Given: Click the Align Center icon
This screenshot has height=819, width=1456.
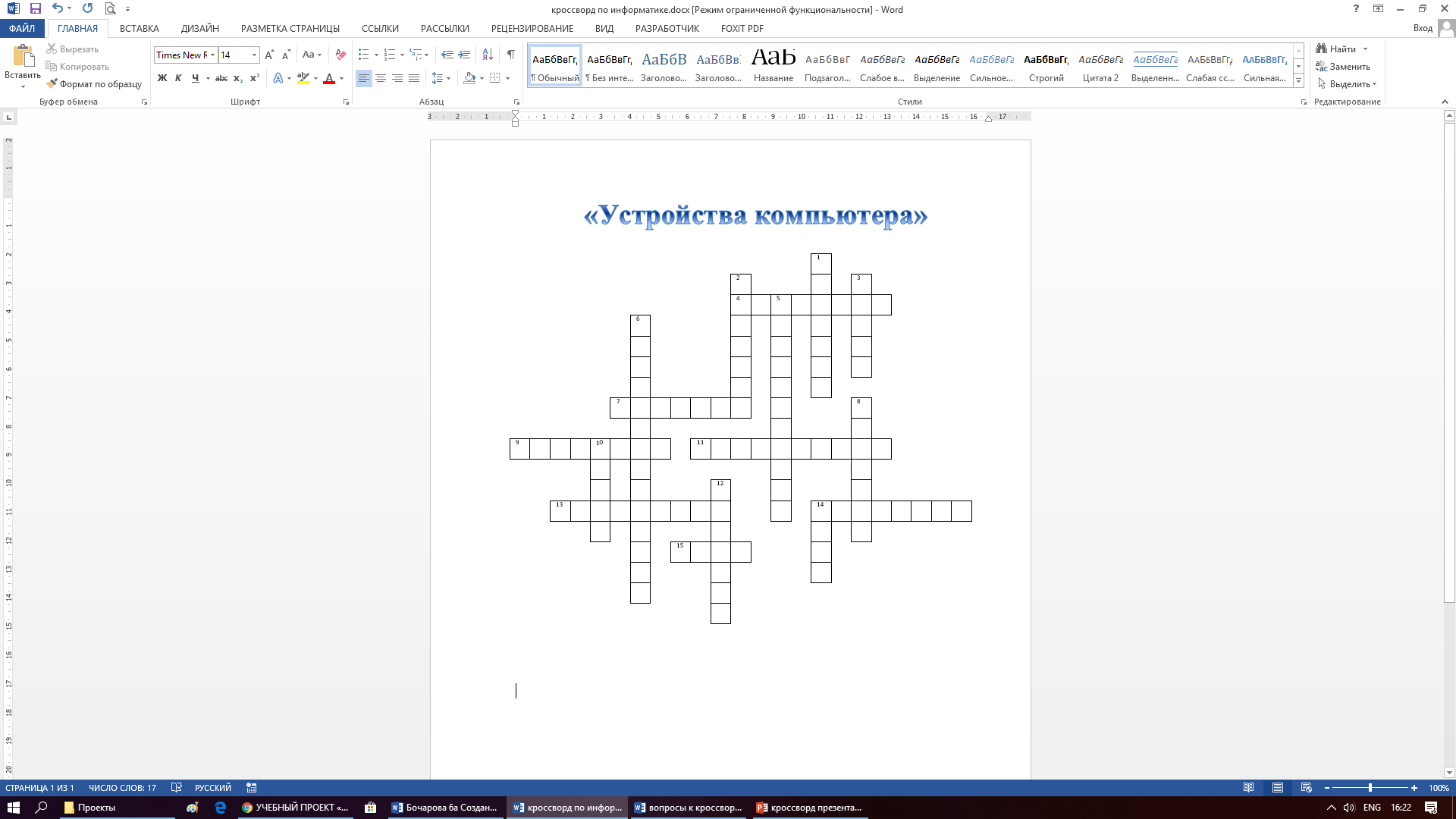Looking at the screenshot, I should coord(380,78).
